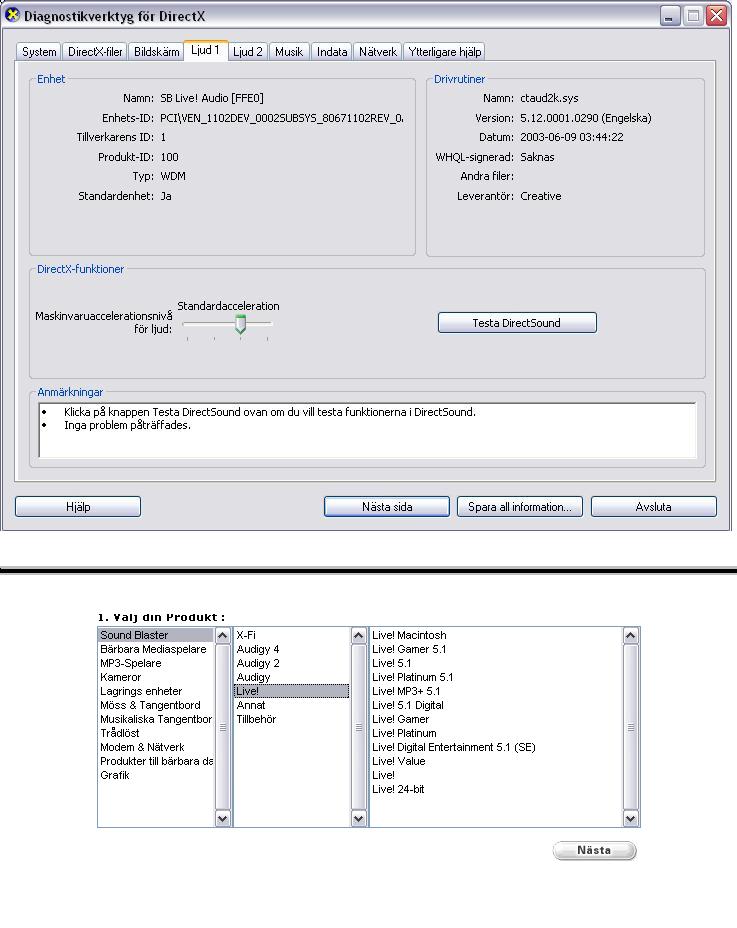Click the hardware acceleration slider thumb

point(240,324)
